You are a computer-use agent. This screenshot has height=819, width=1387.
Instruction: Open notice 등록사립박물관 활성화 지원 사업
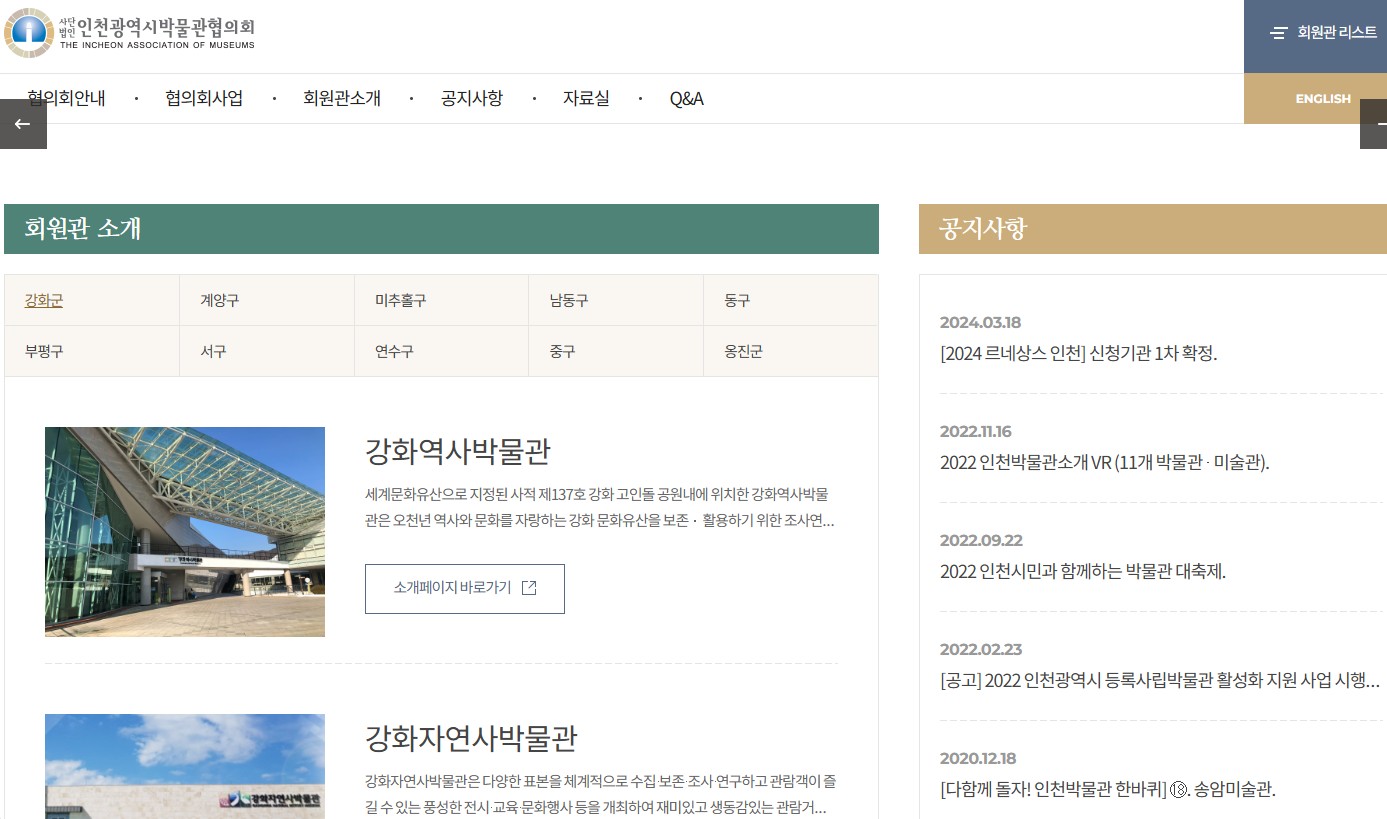[1160, 680]
